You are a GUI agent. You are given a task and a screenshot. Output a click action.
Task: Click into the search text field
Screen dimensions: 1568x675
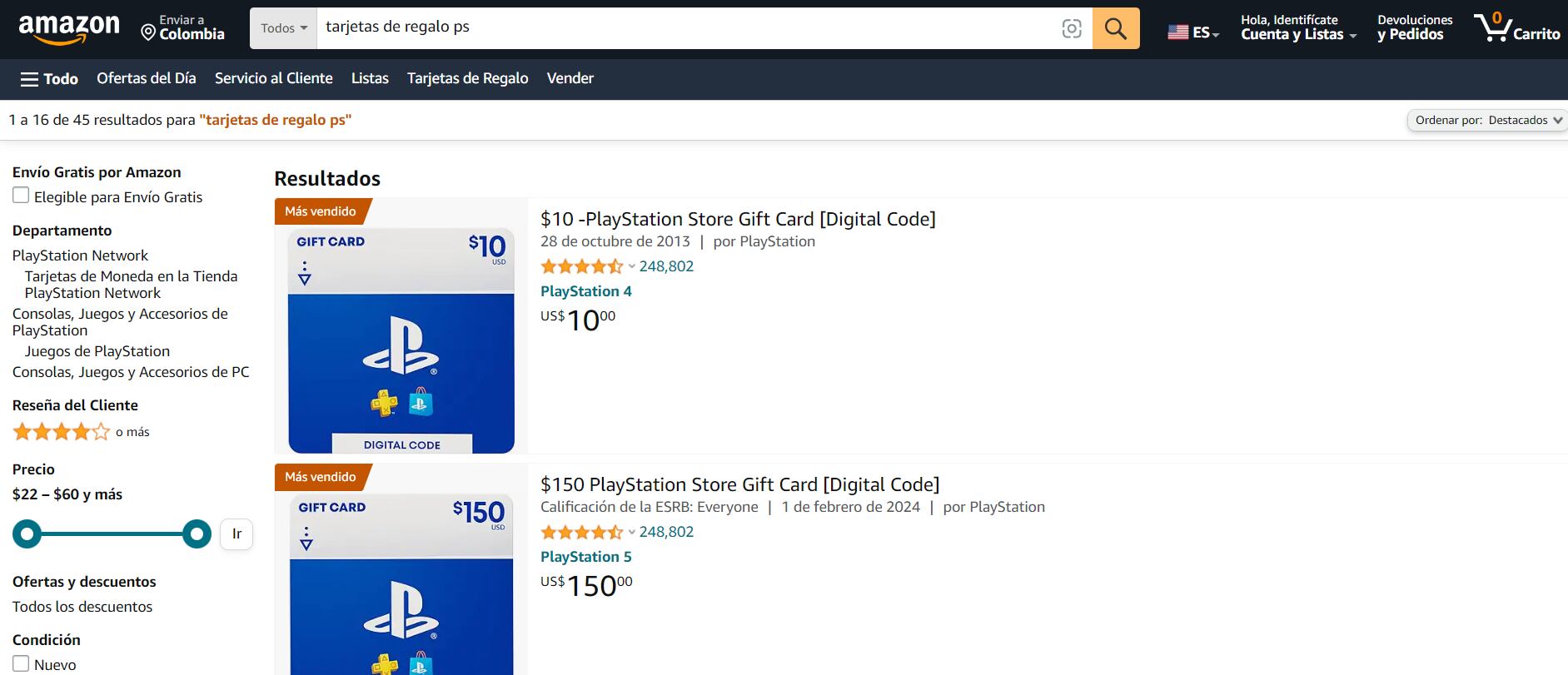pyautogui.click(x=683, y=27)
